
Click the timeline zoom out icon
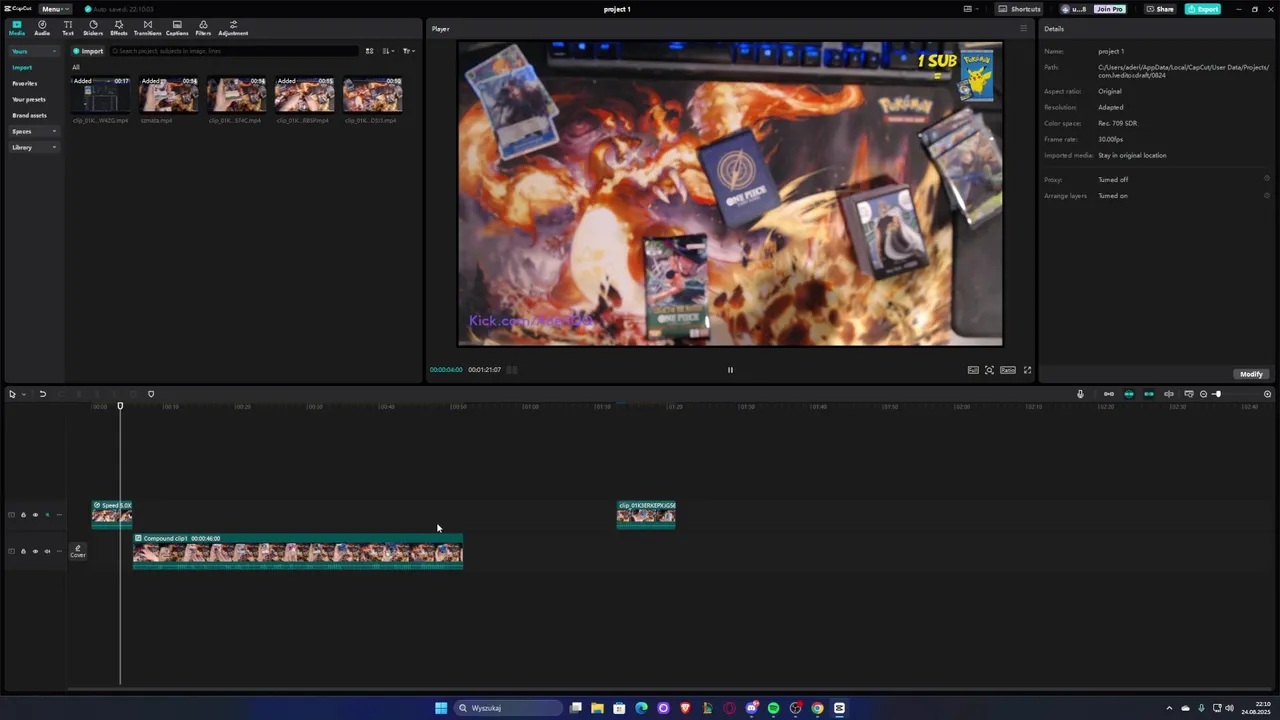[1203, 394]
